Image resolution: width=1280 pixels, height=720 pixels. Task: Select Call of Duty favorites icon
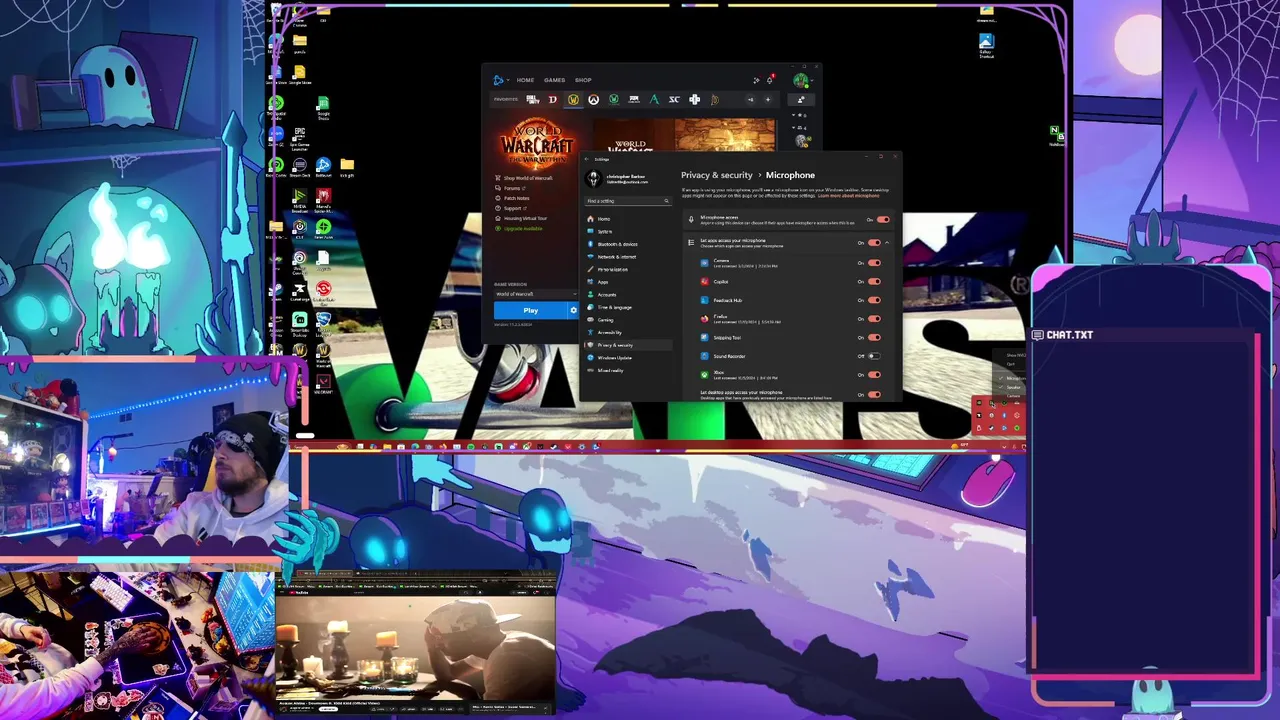533,100
